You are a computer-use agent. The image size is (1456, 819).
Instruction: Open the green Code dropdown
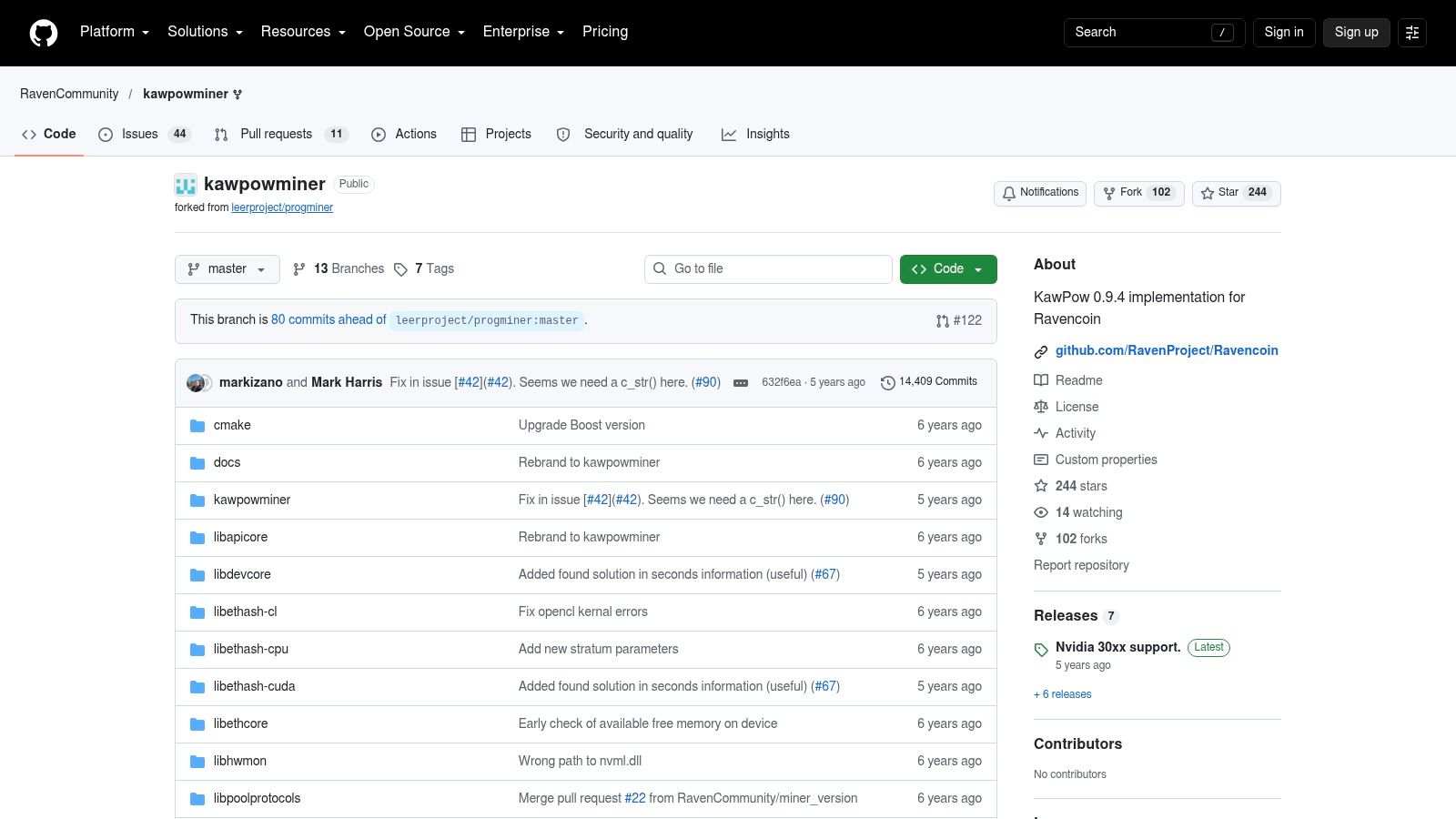click(x=948, y=269)
